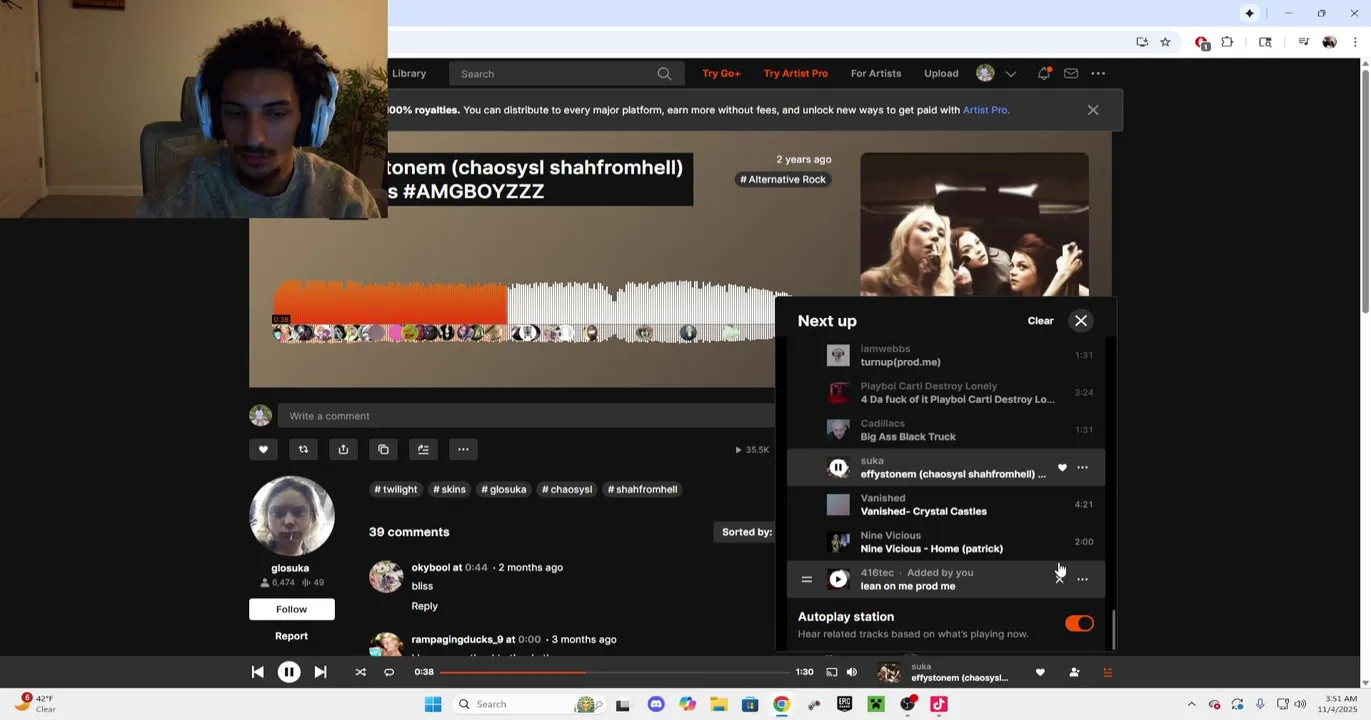
Task: Select Big Ass Black Truck in the queue
Action: click(x=945, y=430)
